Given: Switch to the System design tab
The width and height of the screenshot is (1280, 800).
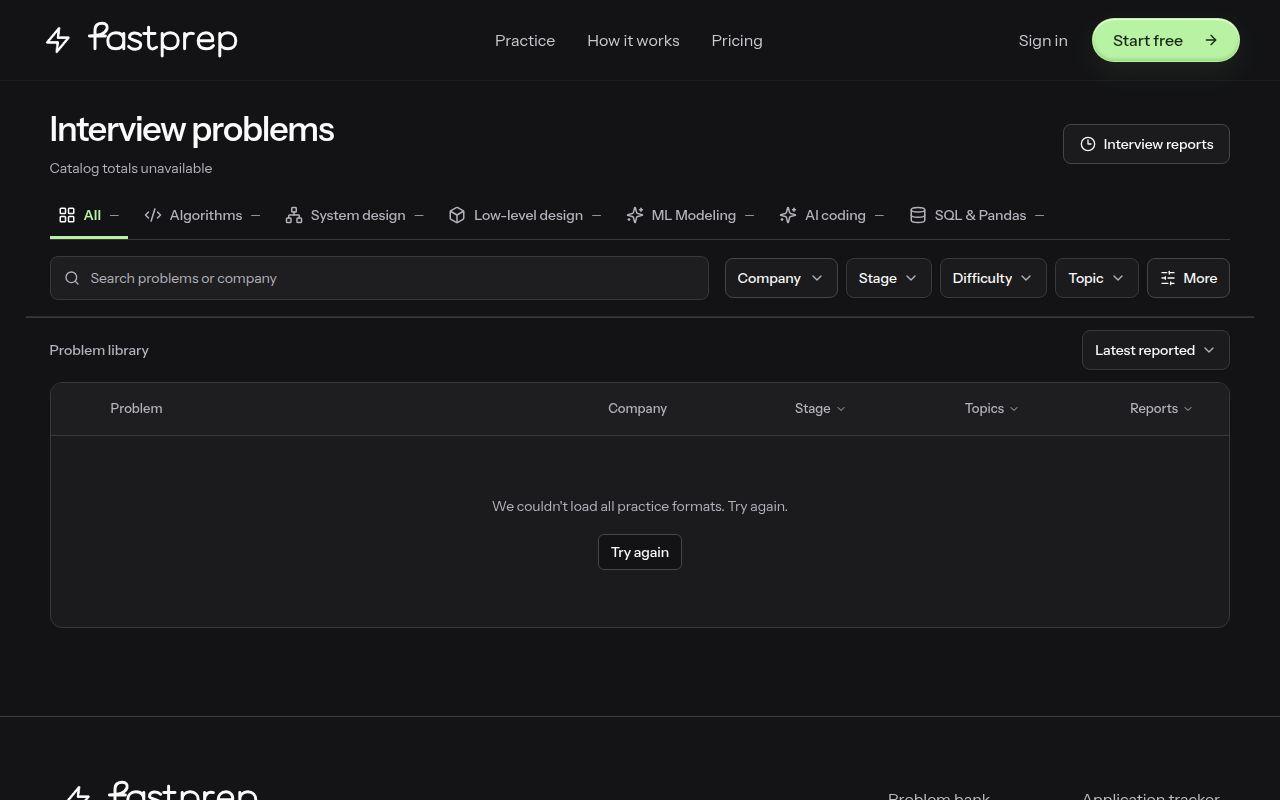Looking at the screenshot, I should 355,215.
